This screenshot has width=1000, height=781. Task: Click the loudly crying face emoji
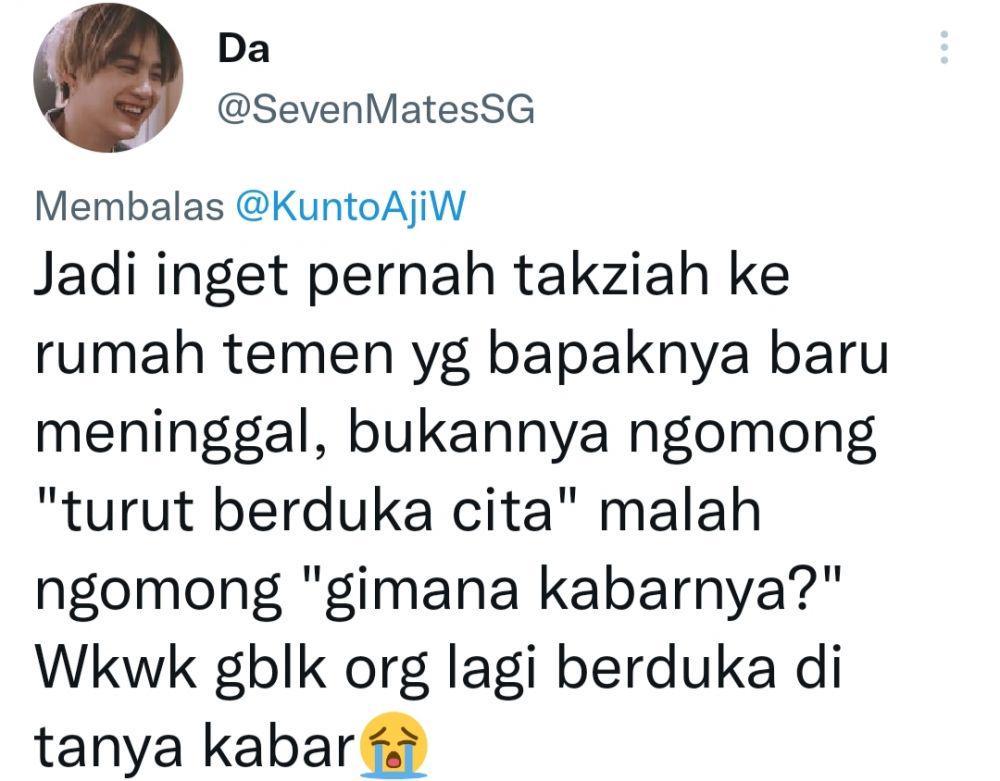394,744
